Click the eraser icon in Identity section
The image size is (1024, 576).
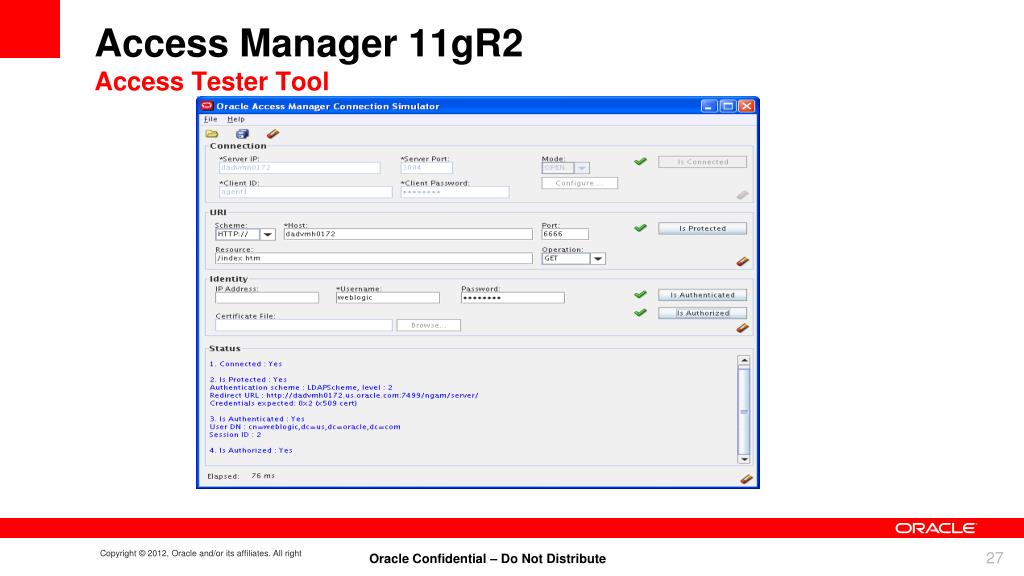point(743,328)
